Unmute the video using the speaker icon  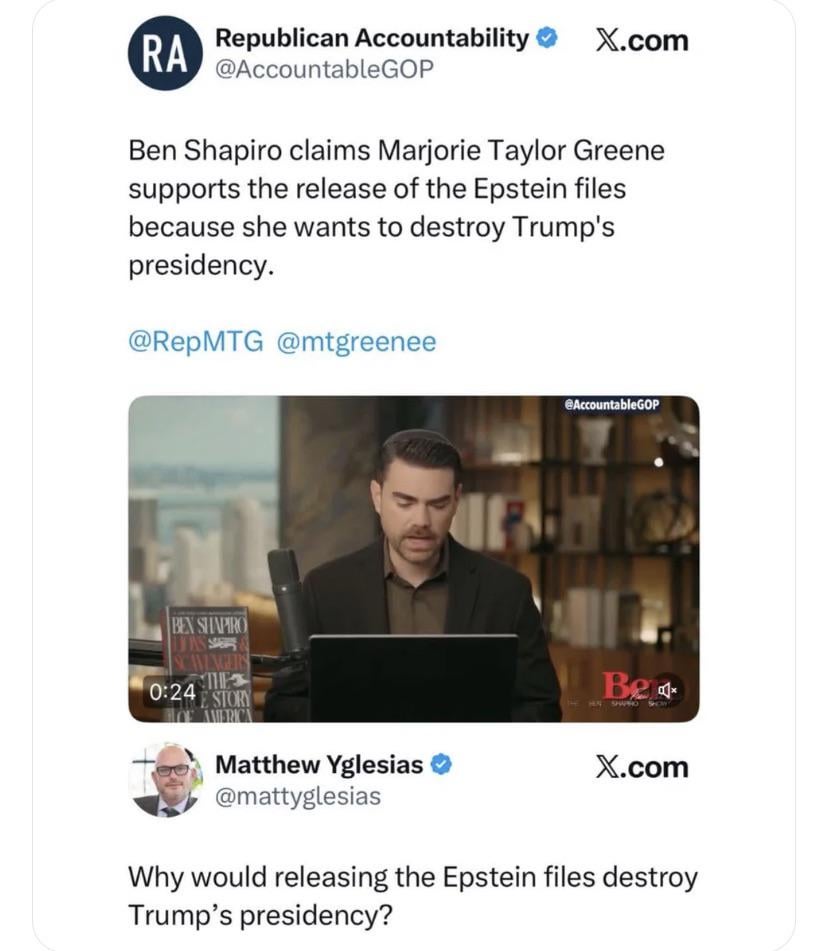pos(667,690)
